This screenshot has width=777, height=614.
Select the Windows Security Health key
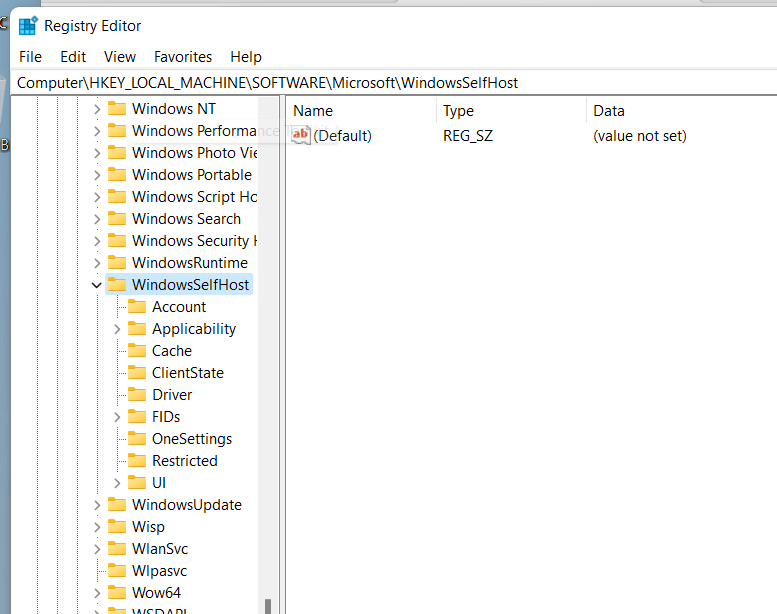tap(194, 241)
